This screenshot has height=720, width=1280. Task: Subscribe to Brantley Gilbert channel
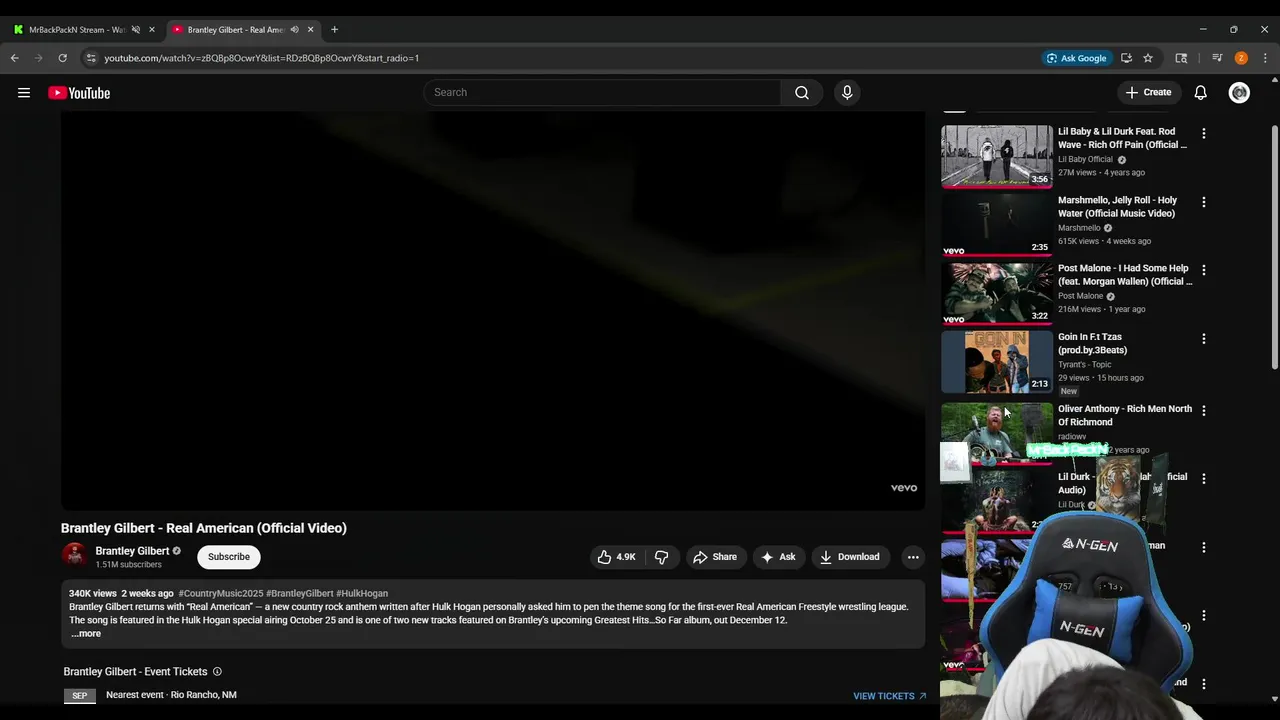(229, 557)
